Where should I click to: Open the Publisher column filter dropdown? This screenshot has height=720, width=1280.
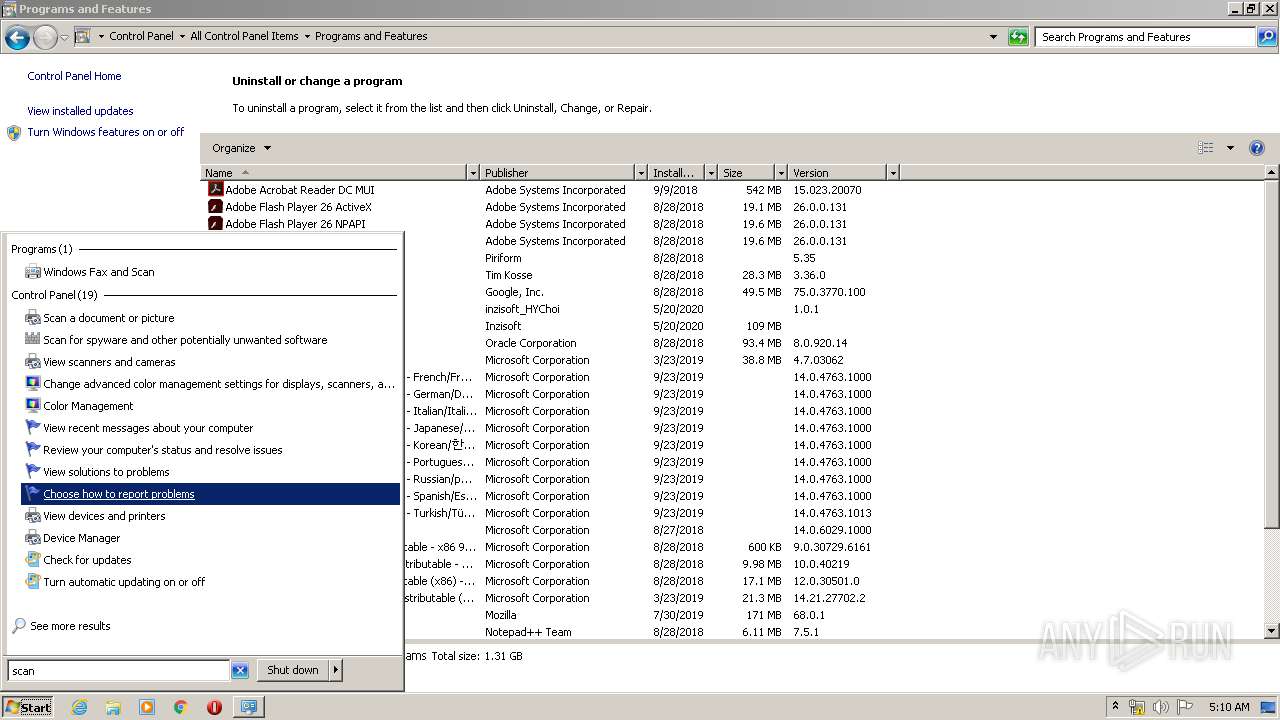pos(641,173)
